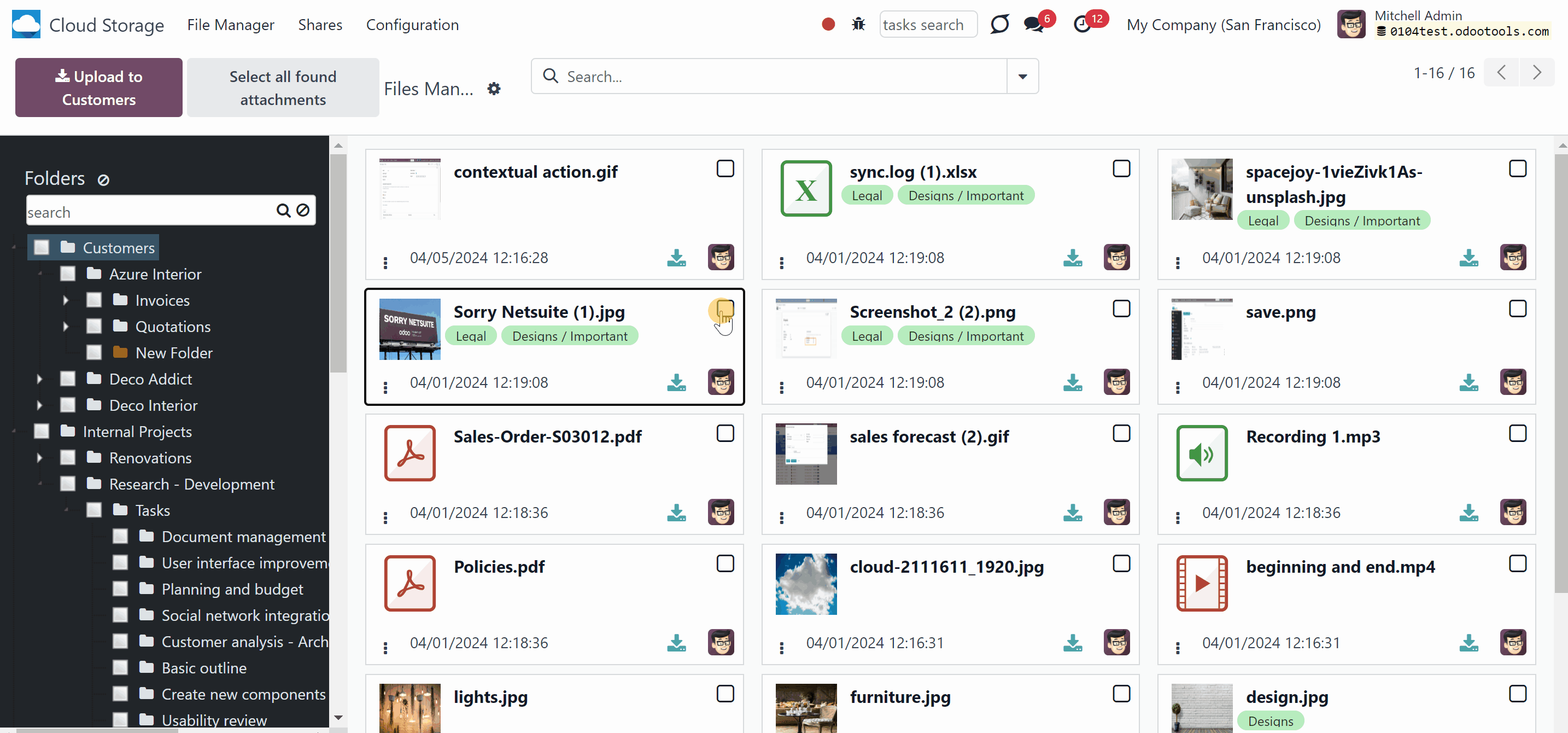The width and height of the screenshot is (1568, 733).
Task: Expand the Renovations folder node
Action: coord(39,458)
